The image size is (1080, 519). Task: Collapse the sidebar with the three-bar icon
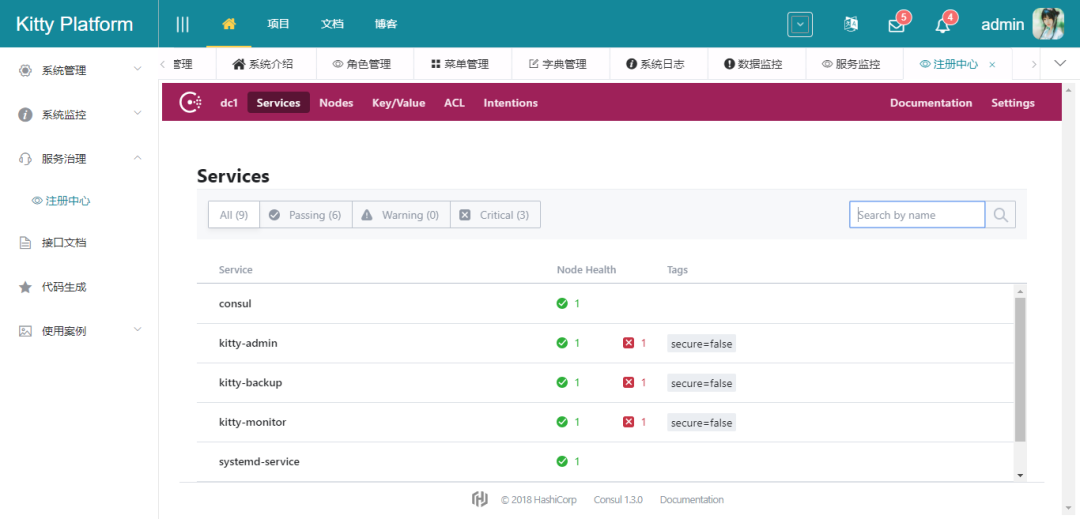(x=183, y=24)
